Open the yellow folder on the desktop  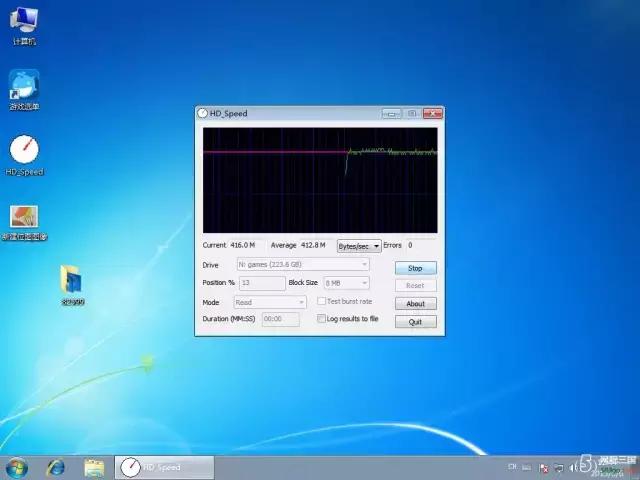(71, 280)
